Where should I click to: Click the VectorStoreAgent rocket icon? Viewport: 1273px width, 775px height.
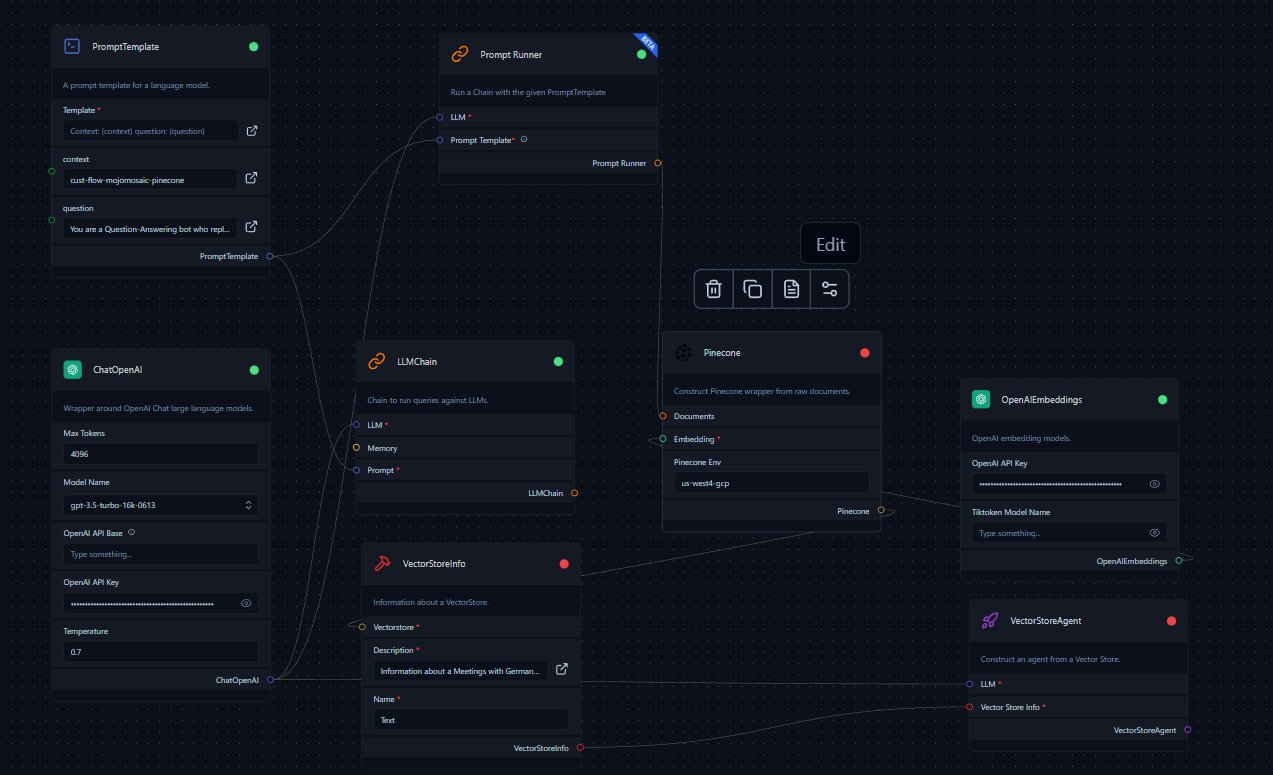989,620
